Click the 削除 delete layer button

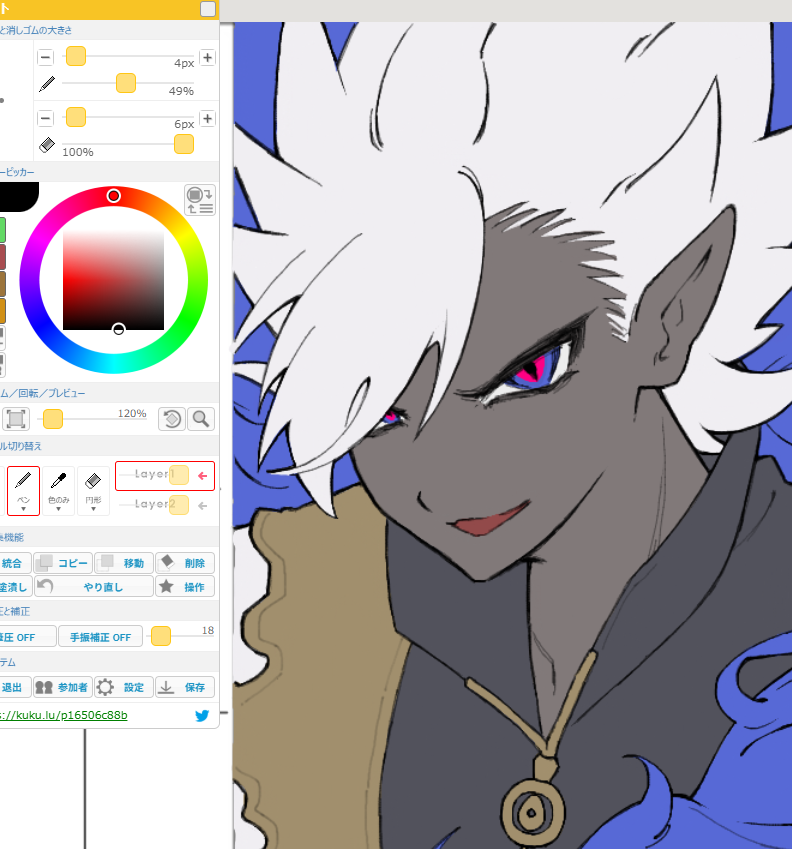coord(185,563)
